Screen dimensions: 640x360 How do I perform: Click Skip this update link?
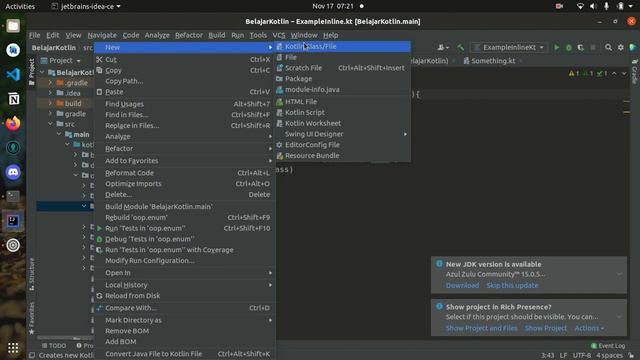click(512, 285)
